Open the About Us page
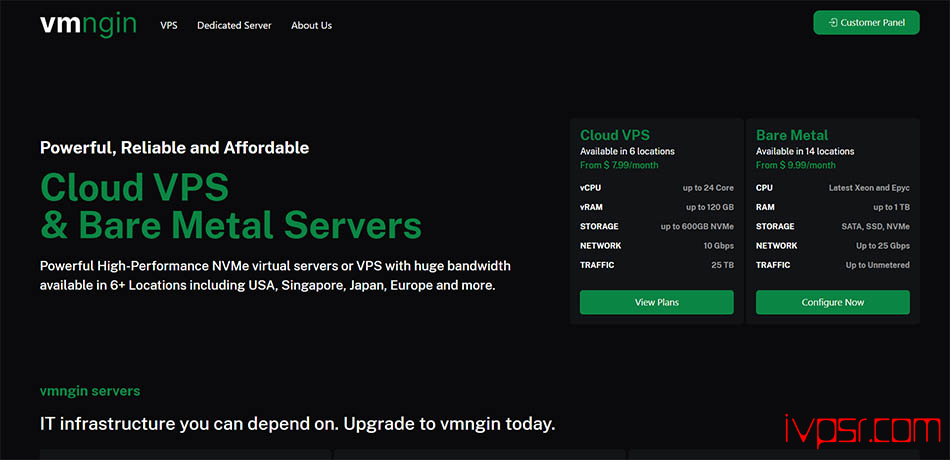950x460 pixels. (311, 25)
